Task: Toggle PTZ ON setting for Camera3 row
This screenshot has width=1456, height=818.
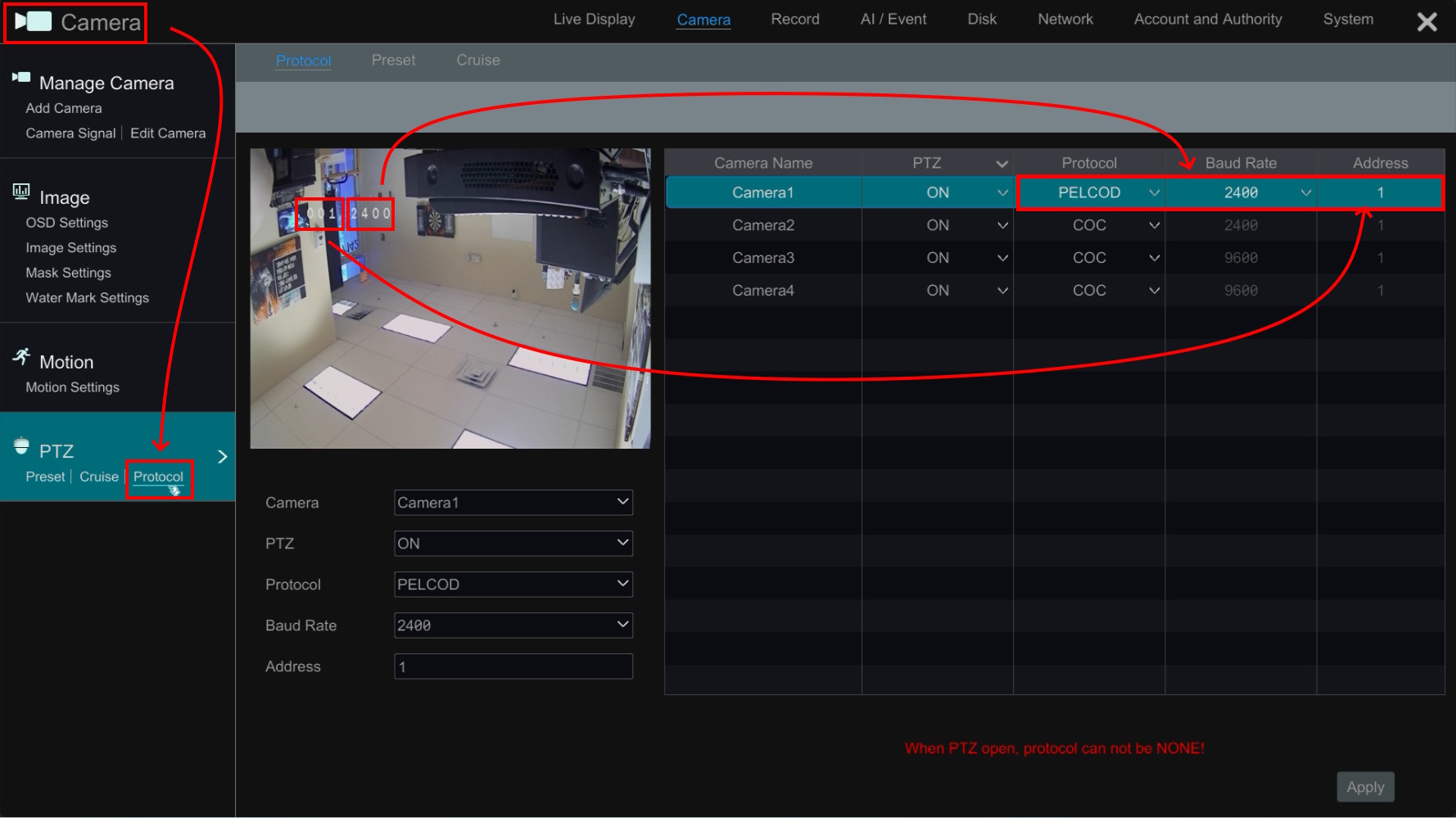Action: (1002, 258)
